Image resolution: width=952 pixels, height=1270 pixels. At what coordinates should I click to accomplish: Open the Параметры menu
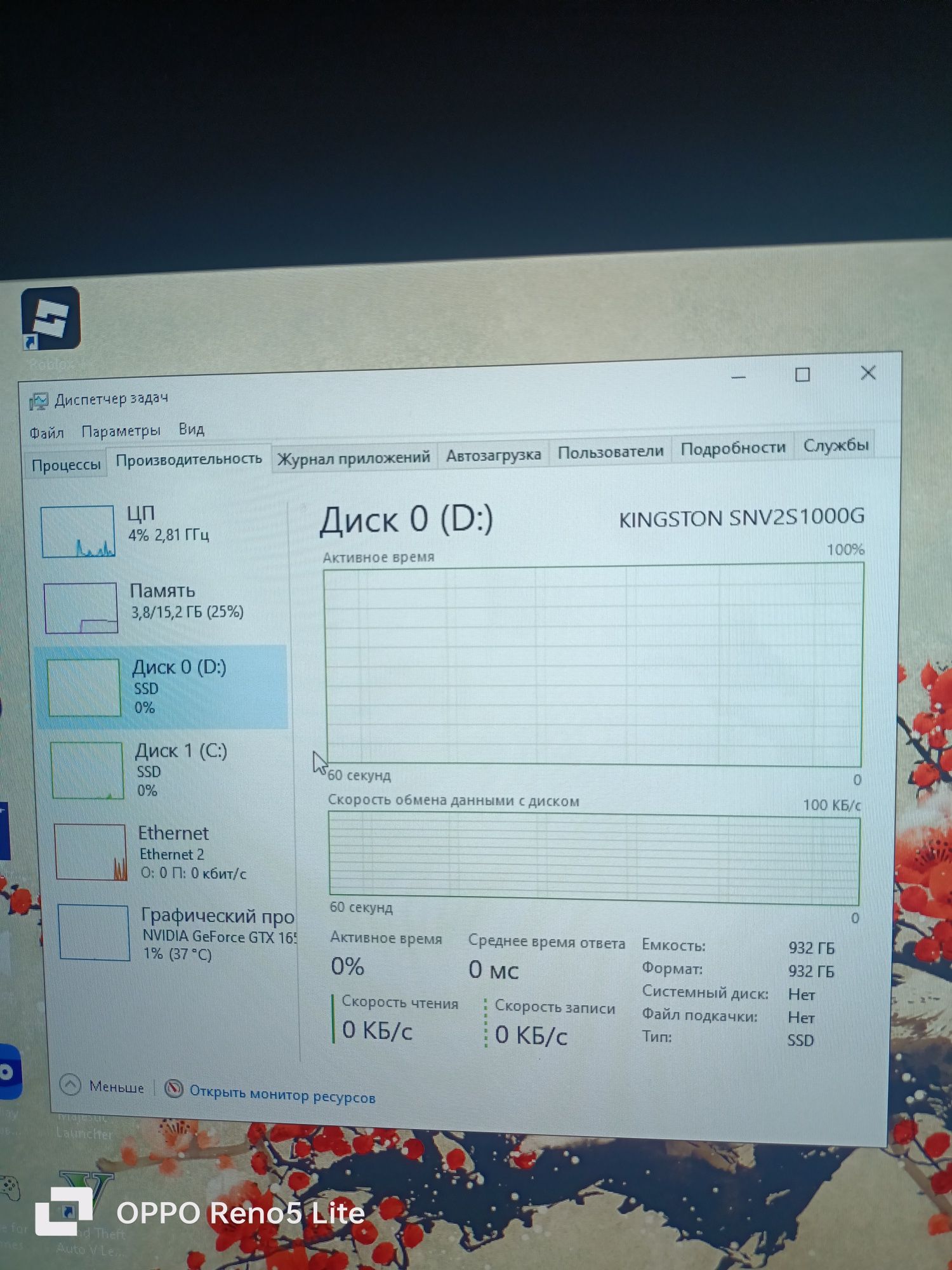click(x=121, y=431)
